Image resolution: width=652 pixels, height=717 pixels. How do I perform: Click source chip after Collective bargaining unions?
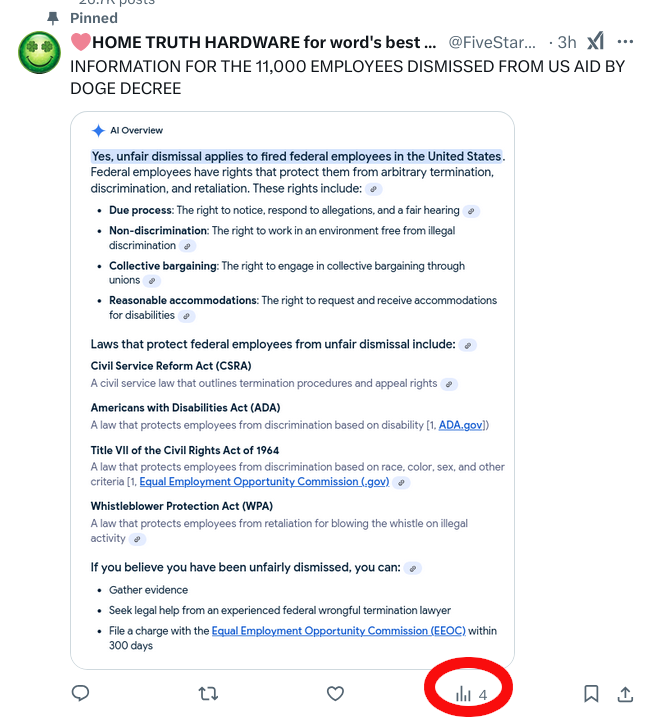tap(152, 281)
